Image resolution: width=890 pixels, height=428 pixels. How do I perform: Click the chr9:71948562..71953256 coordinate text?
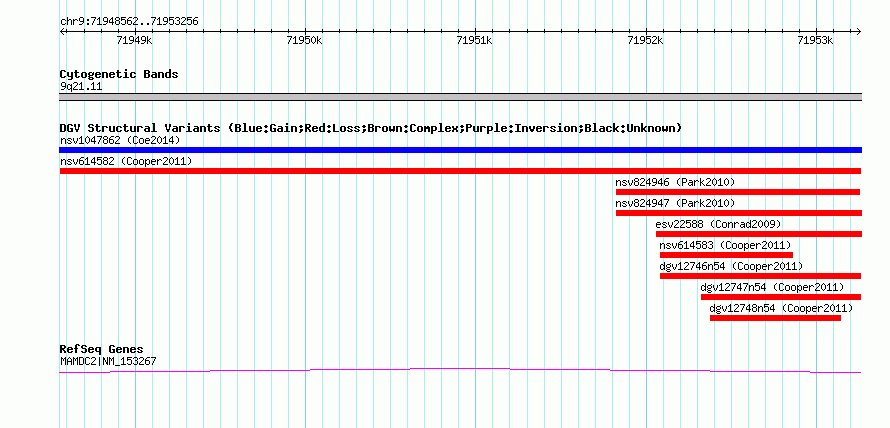pos(129,22)
